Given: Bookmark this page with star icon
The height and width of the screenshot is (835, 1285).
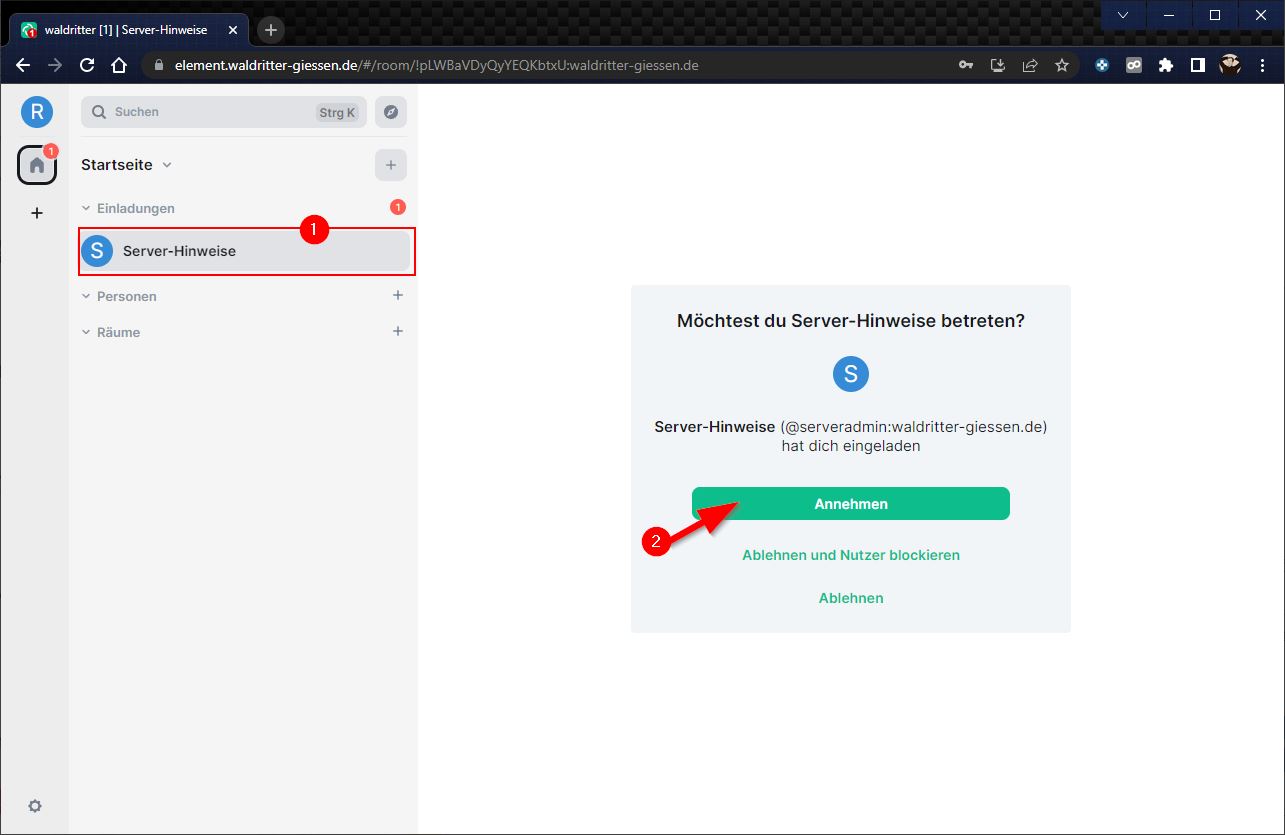Looking at the screenshot, I should (x=1062, y=65).
